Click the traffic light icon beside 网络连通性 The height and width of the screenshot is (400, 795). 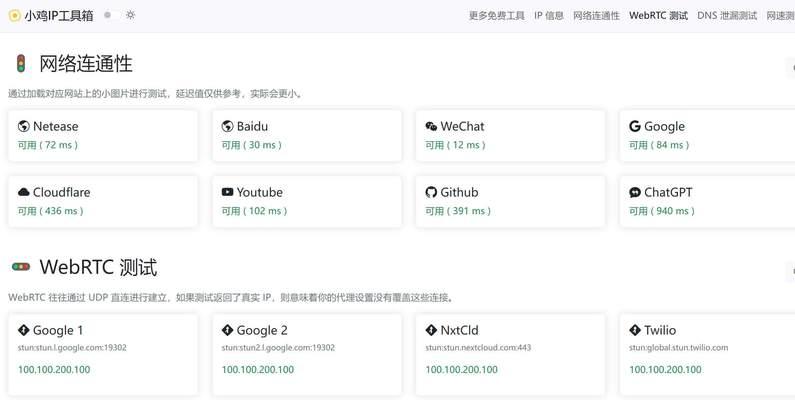(x=21, y=63)
